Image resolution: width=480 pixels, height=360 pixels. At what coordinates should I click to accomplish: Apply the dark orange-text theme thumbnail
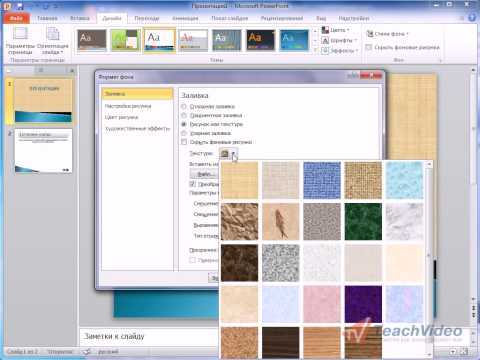261,40
